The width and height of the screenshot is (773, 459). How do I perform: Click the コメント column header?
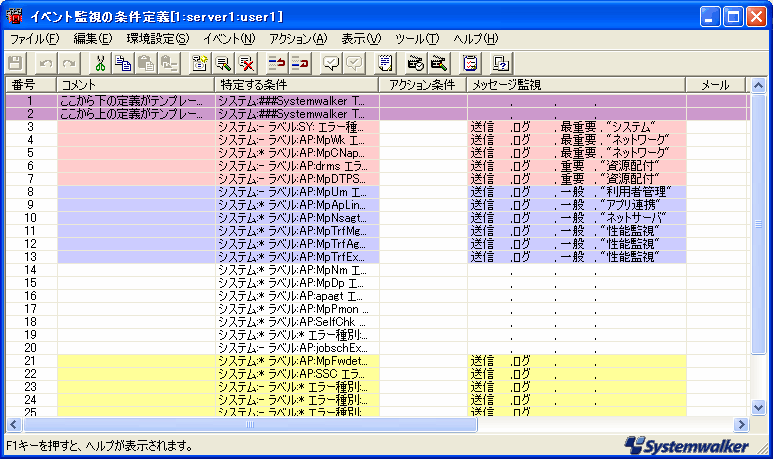tap(136, 85)
